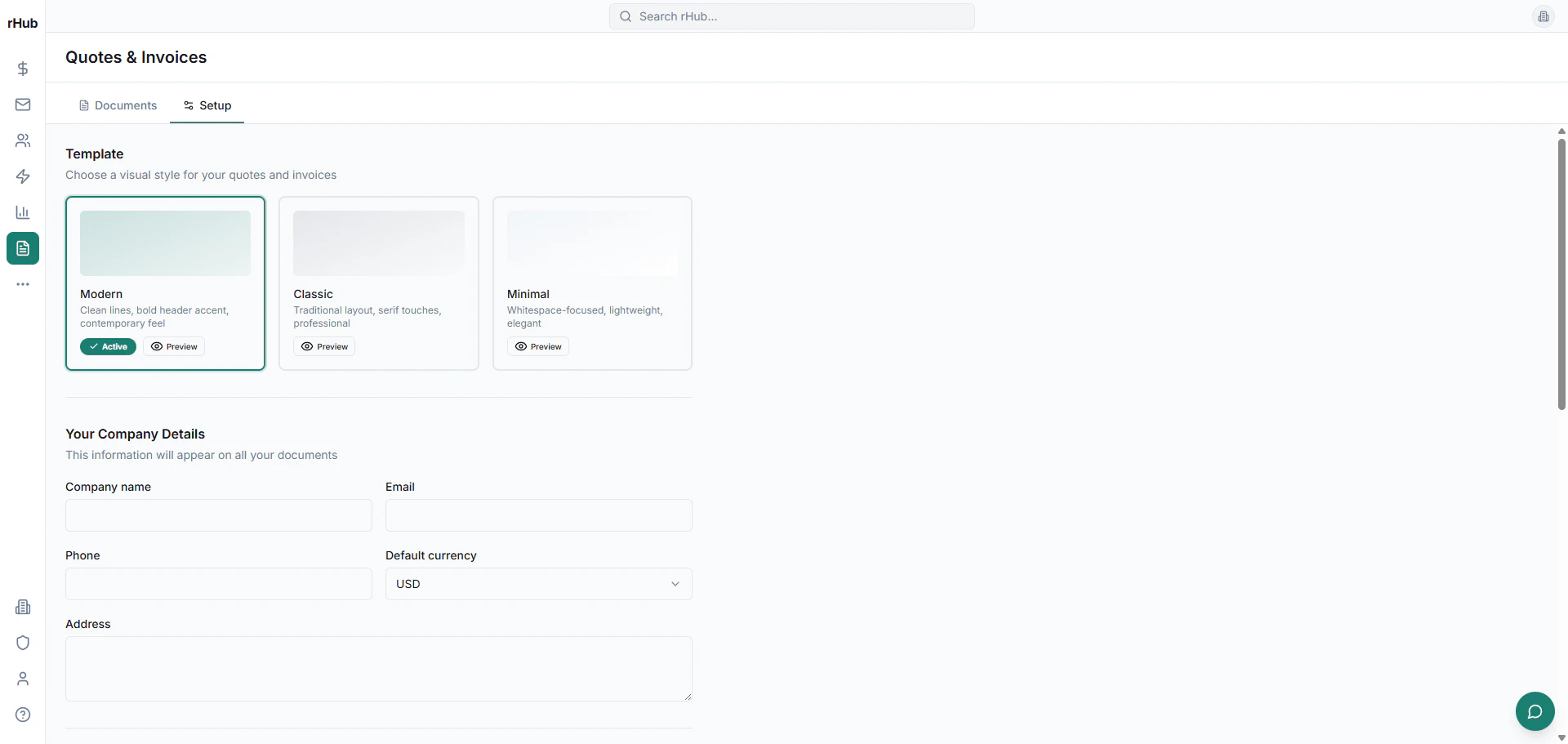Click inside the Company name field

tap(217, 515)
